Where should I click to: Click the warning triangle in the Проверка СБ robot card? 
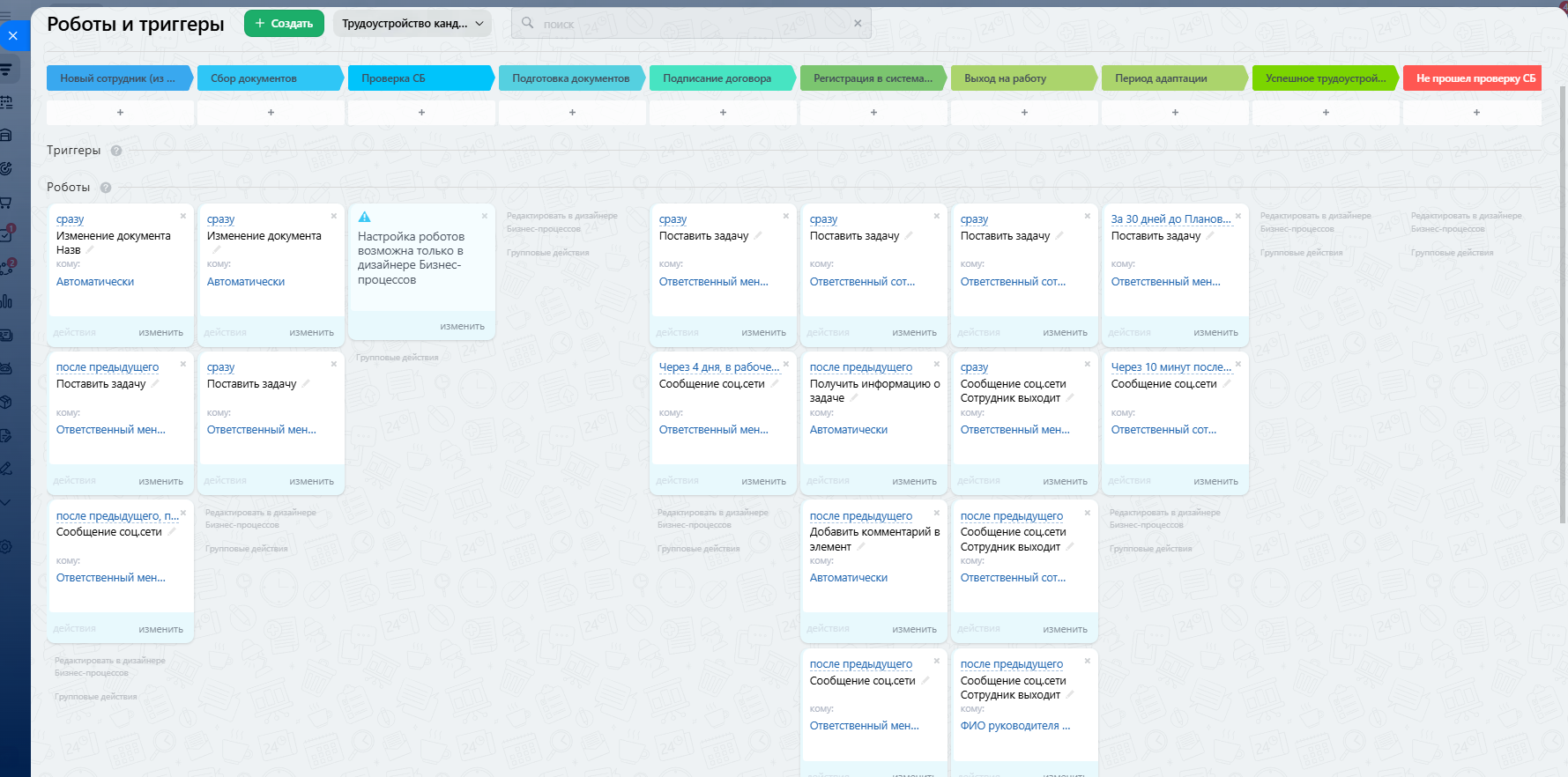pyautogui.click(x=365, y=217)
